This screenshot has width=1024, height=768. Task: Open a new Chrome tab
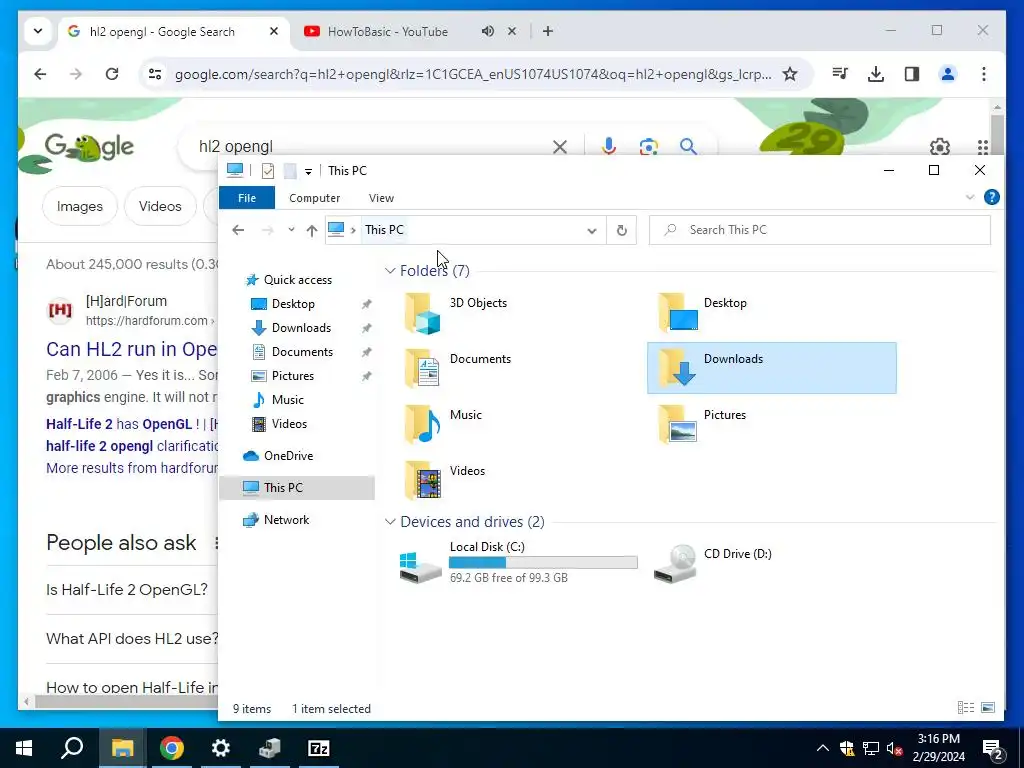[x=548, y=31]
